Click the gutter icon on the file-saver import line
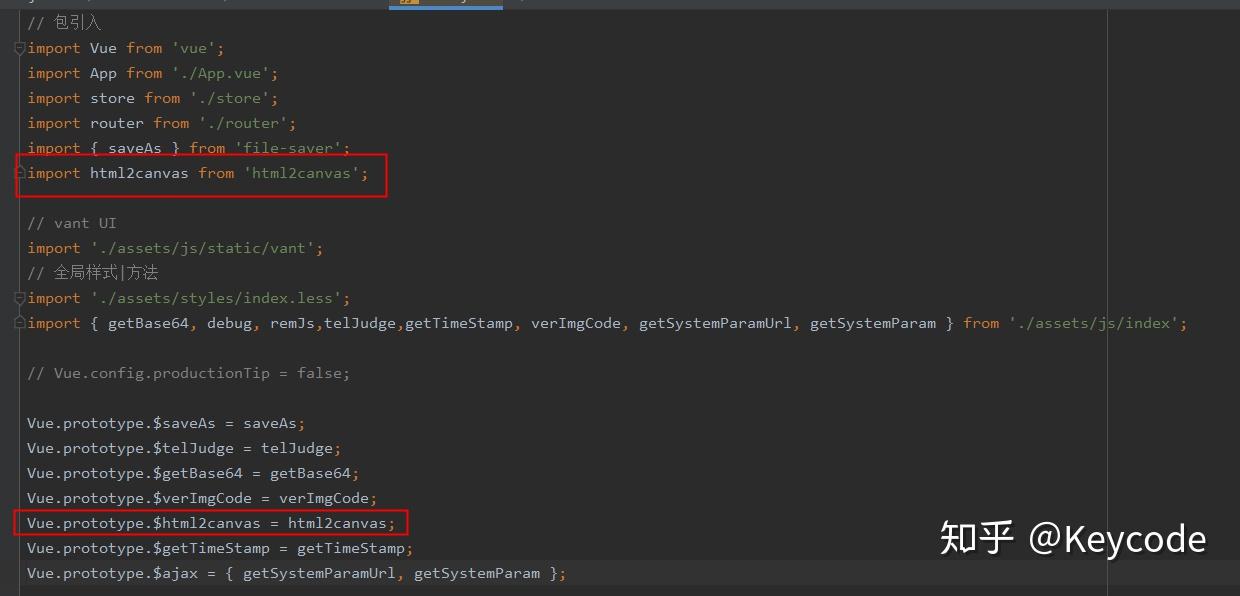1240x596 pixels. 18,147
